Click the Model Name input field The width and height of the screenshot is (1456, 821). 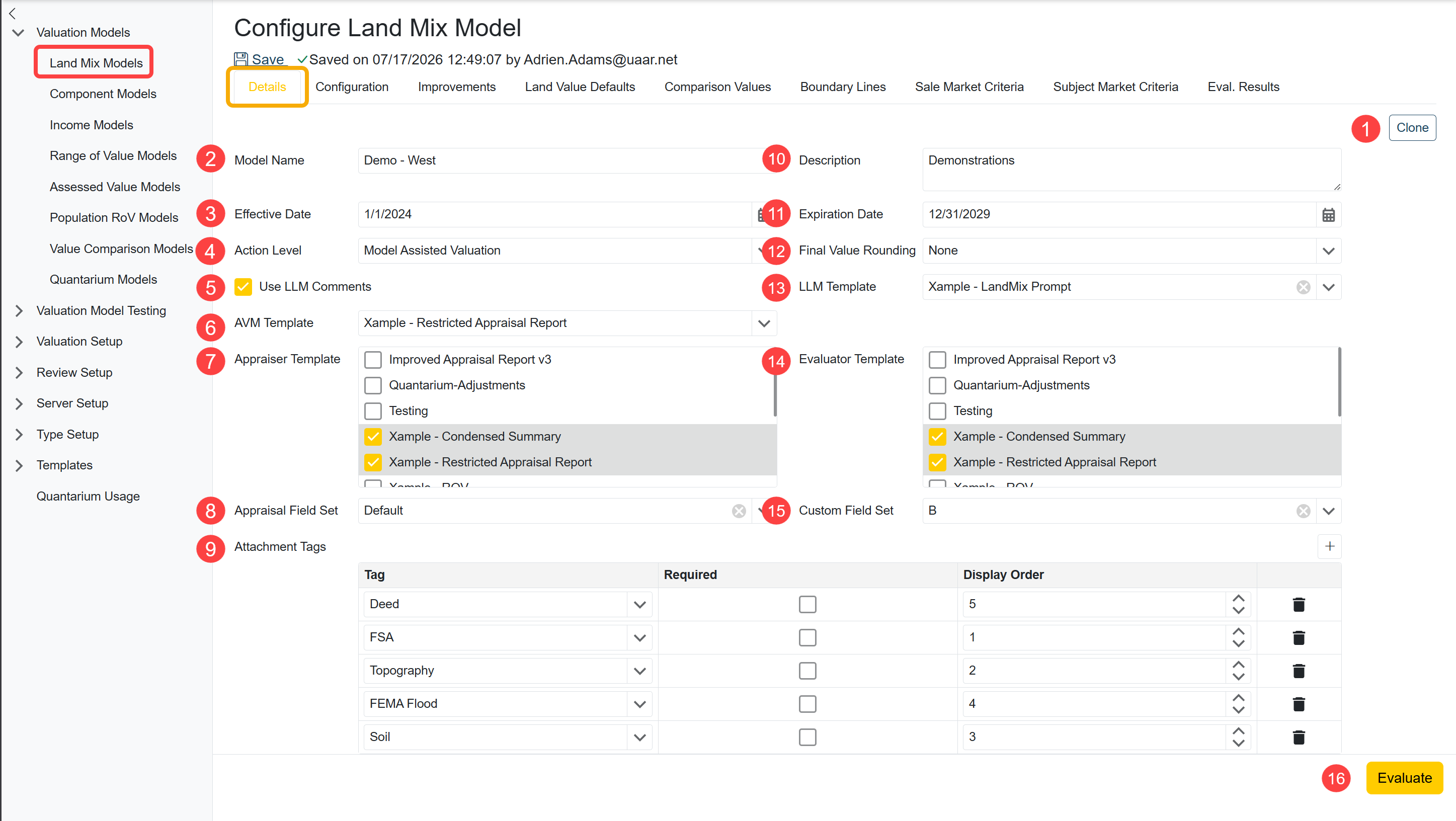pyautogui.click(x=567, y=160)
